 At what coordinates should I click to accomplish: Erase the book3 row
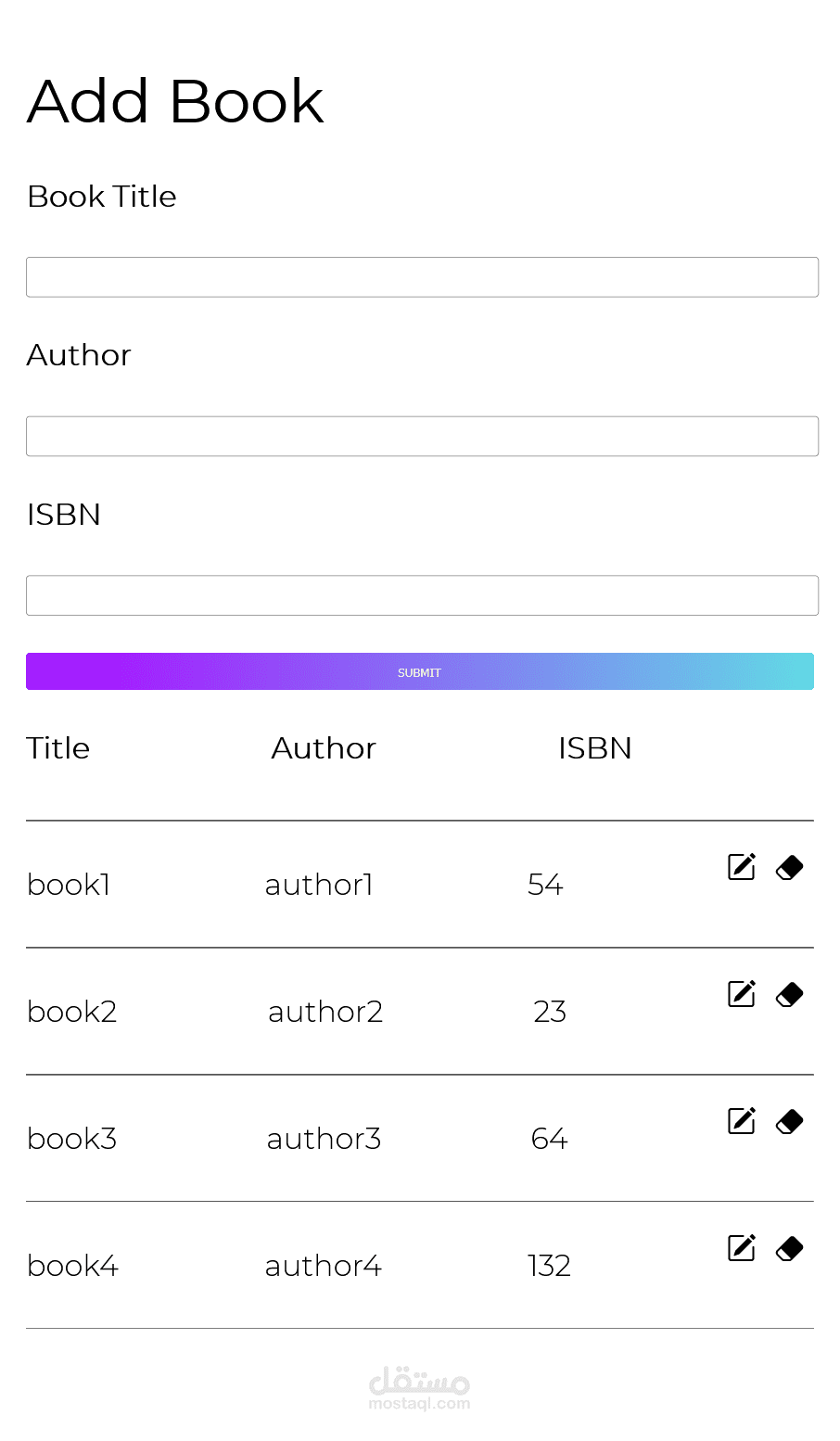click(x=789, y=1122)
